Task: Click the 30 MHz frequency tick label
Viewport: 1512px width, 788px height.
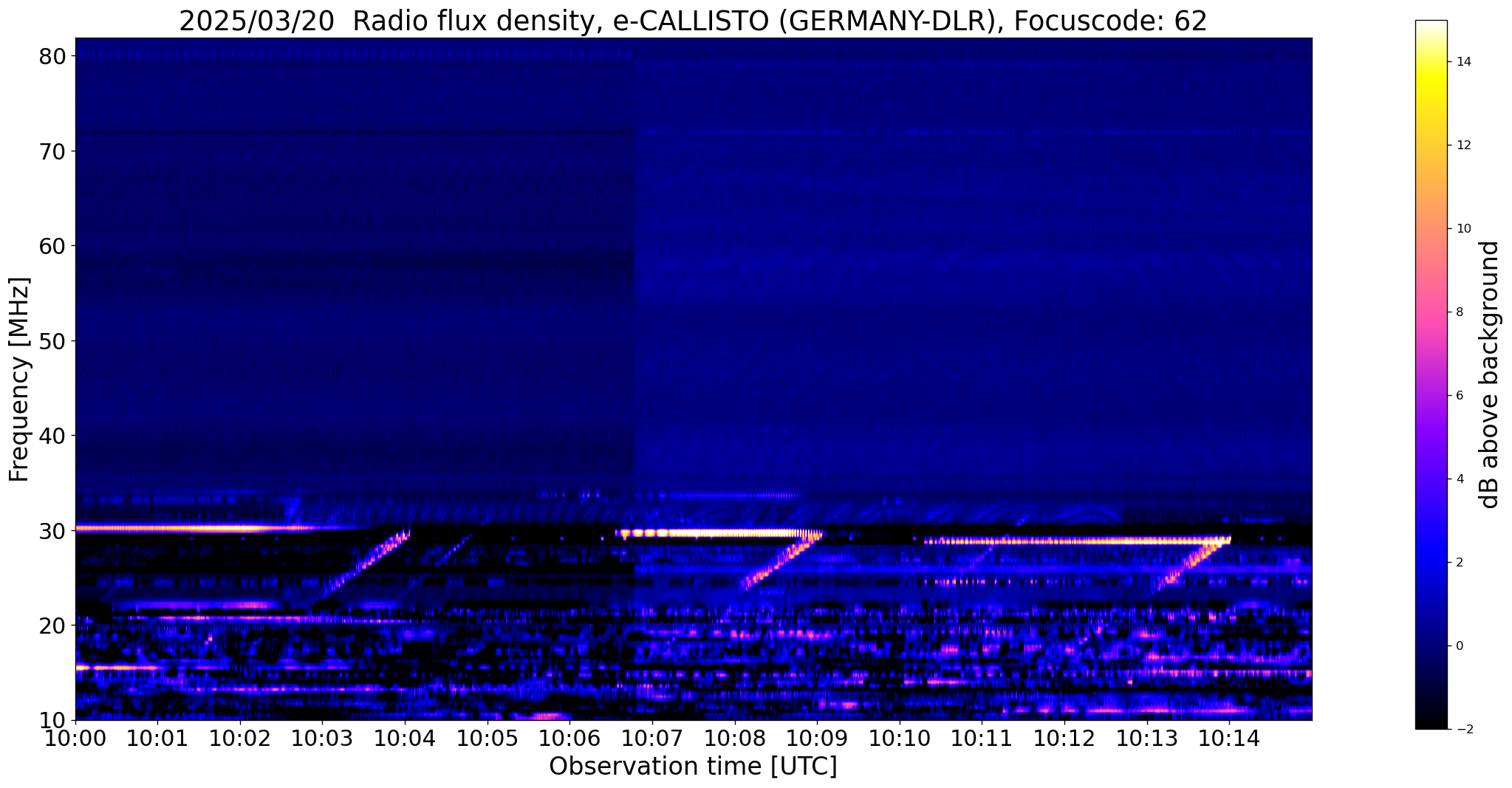Action: click(54, 531)
